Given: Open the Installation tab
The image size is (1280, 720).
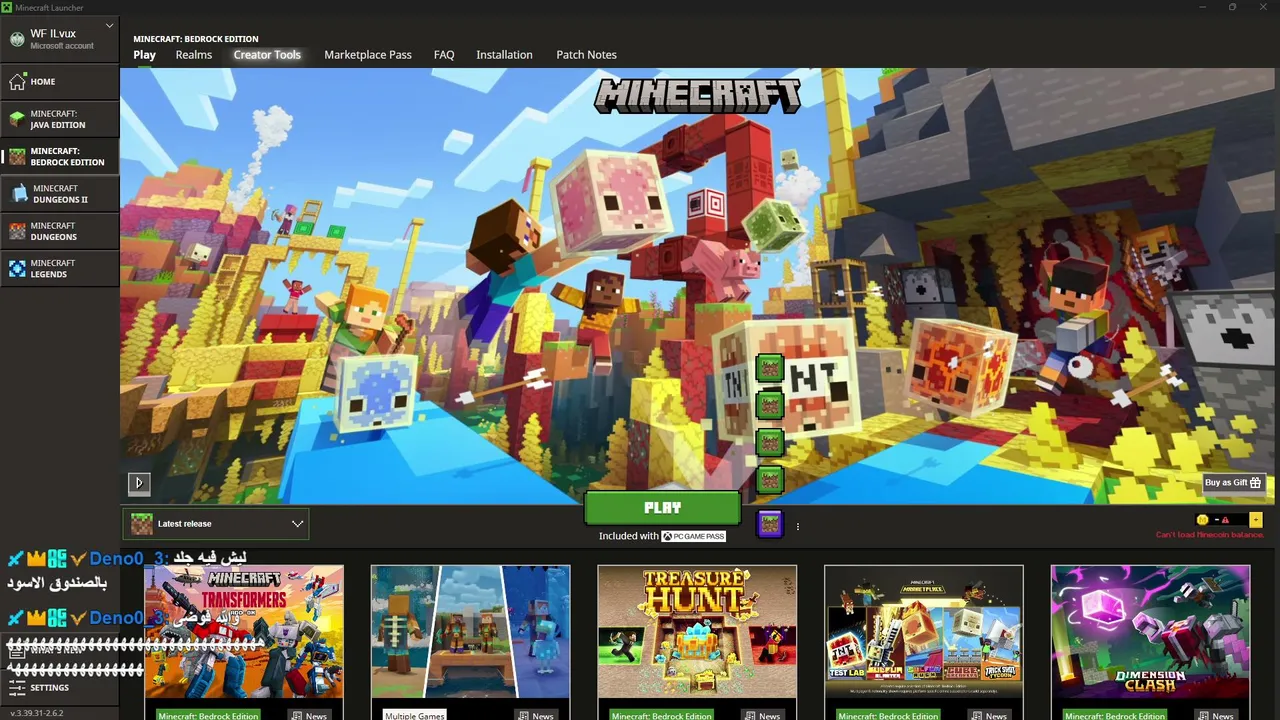Looking at the screenshot, I should pos(504,55).
